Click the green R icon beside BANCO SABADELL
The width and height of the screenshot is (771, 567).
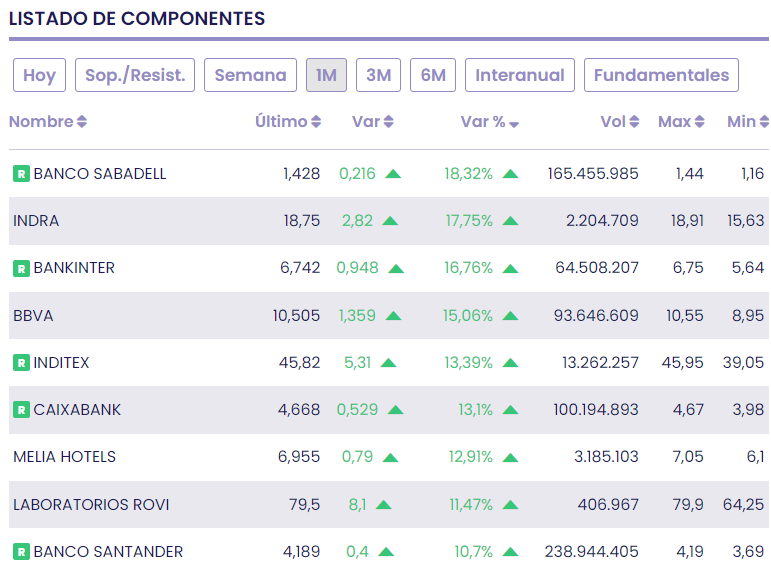(x=21, y=174)
